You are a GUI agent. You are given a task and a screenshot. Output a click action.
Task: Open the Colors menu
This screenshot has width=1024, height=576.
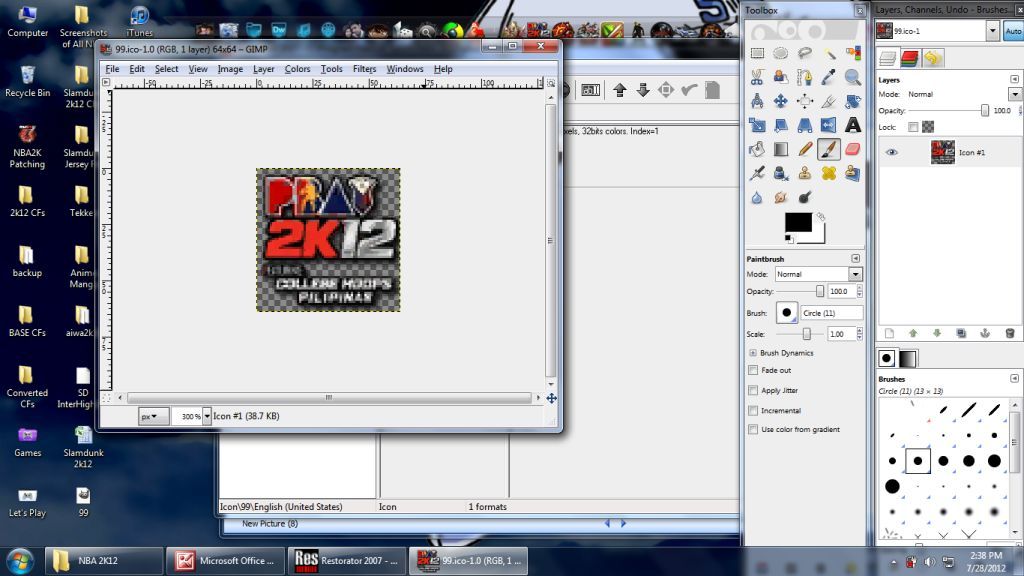coord(297,69)
